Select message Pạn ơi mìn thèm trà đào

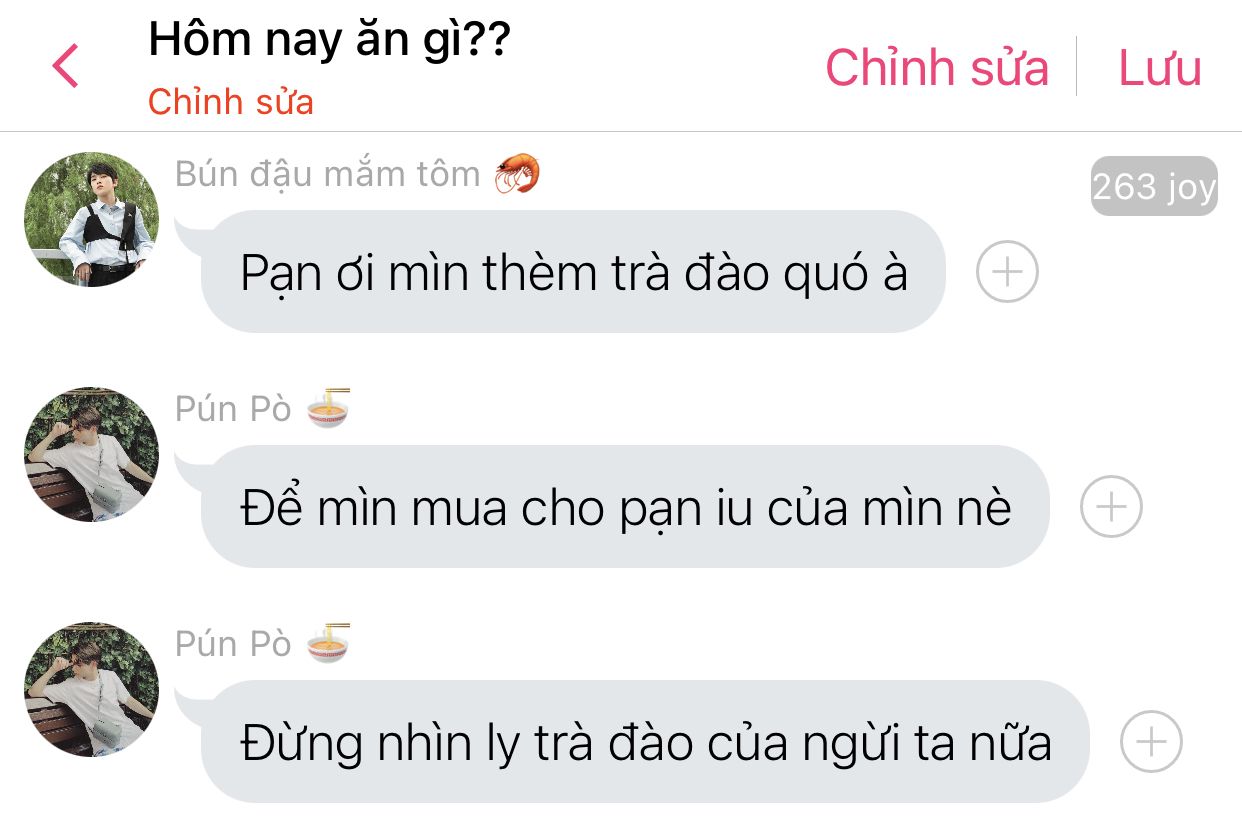point(573,272)
